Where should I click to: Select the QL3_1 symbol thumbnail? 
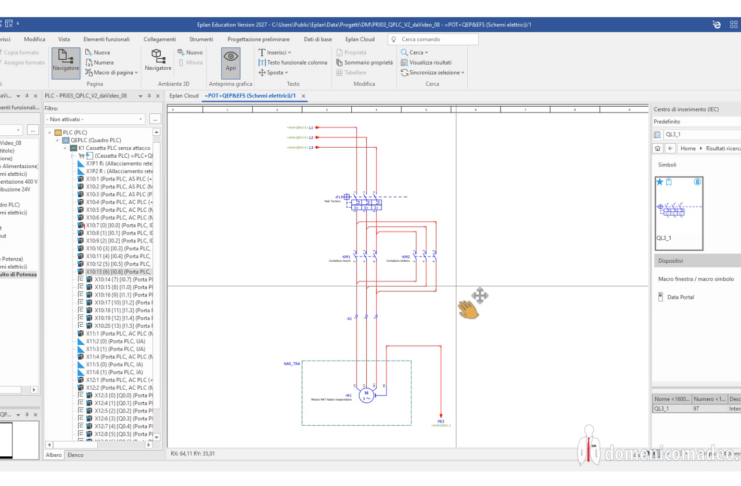click(679, 213)
